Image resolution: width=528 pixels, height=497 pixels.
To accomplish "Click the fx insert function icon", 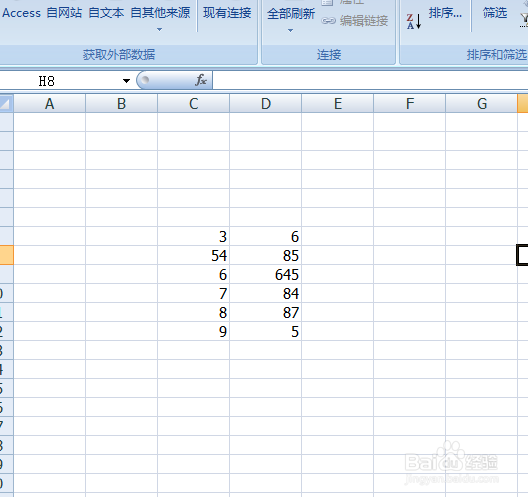I will [201, 80].
